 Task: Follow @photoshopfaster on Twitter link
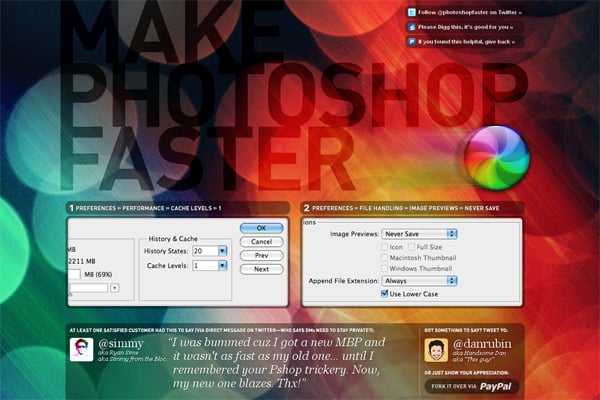(470, 13)
